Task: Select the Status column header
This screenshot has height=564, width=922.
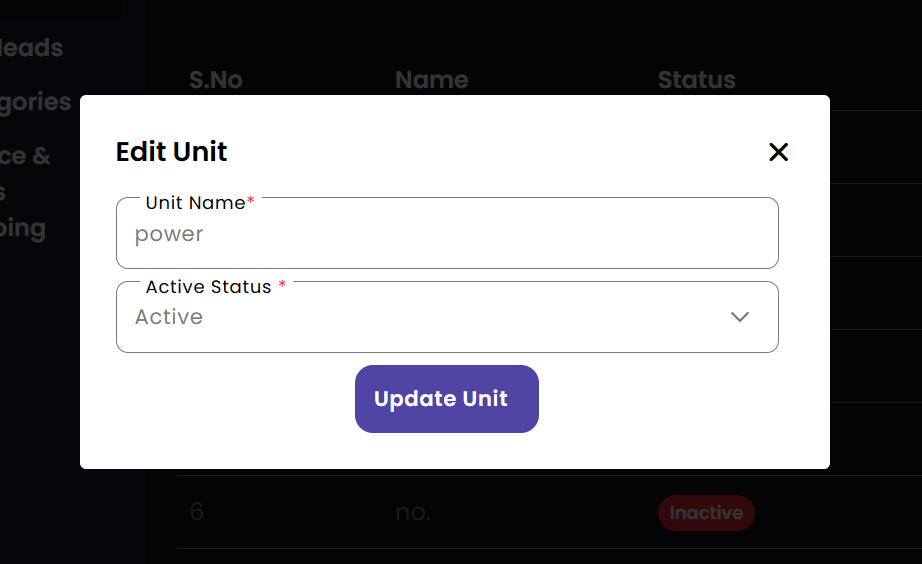Action: tap(696, 80)
